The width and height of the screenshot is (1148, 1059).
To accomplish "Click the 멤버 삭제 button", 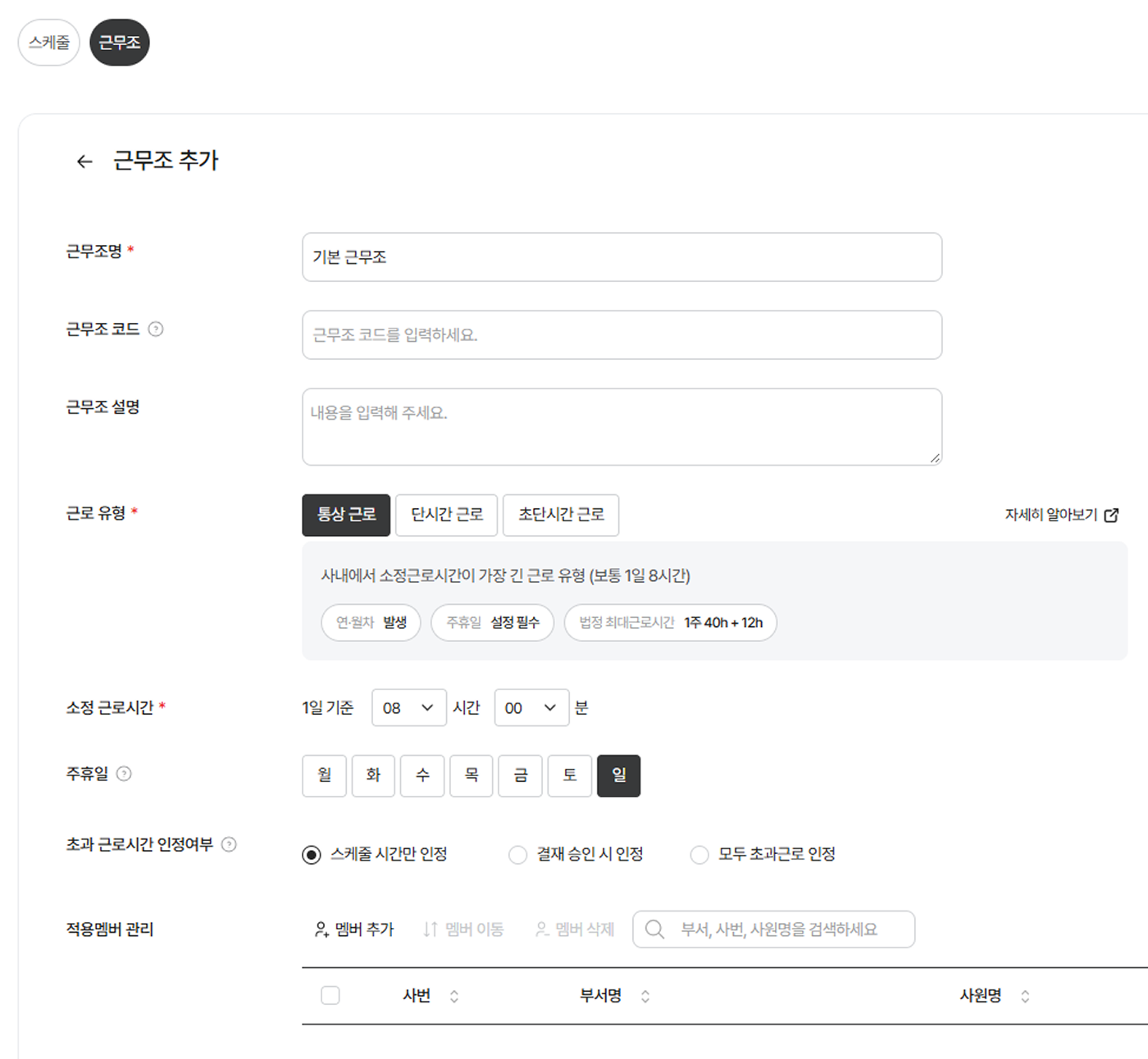I will 574,929.
